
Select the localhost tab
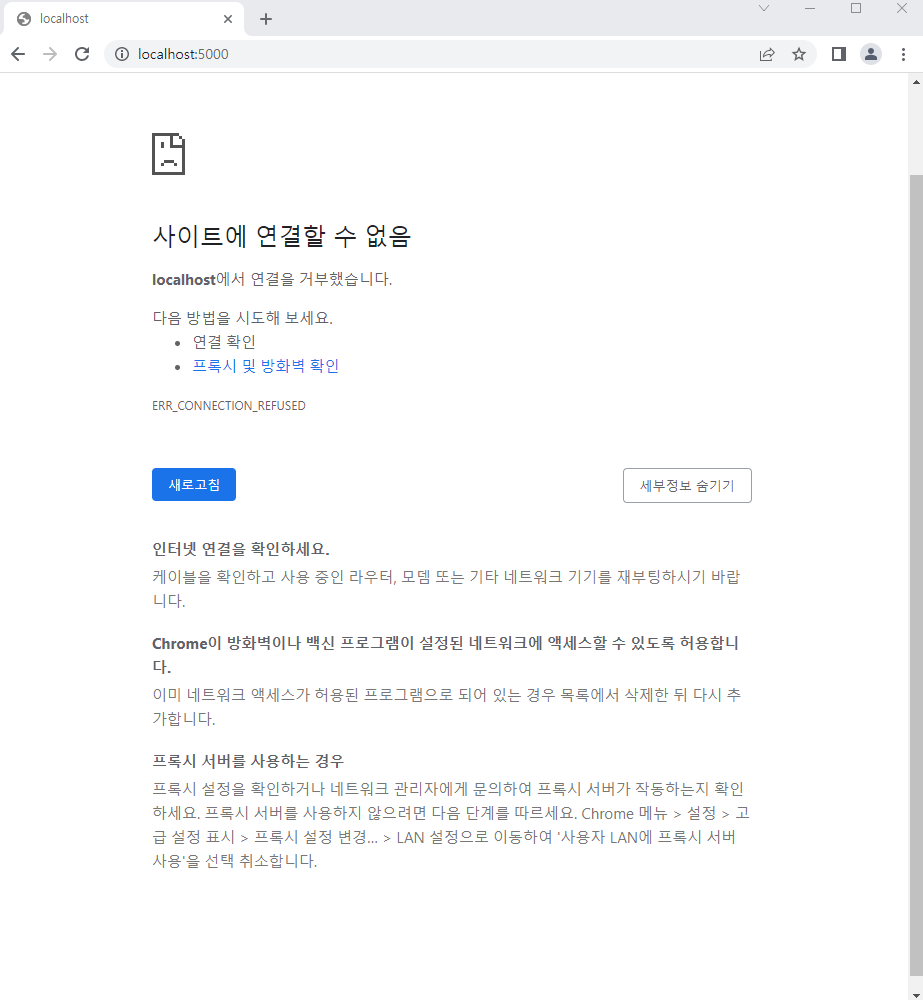pos(124,19)
